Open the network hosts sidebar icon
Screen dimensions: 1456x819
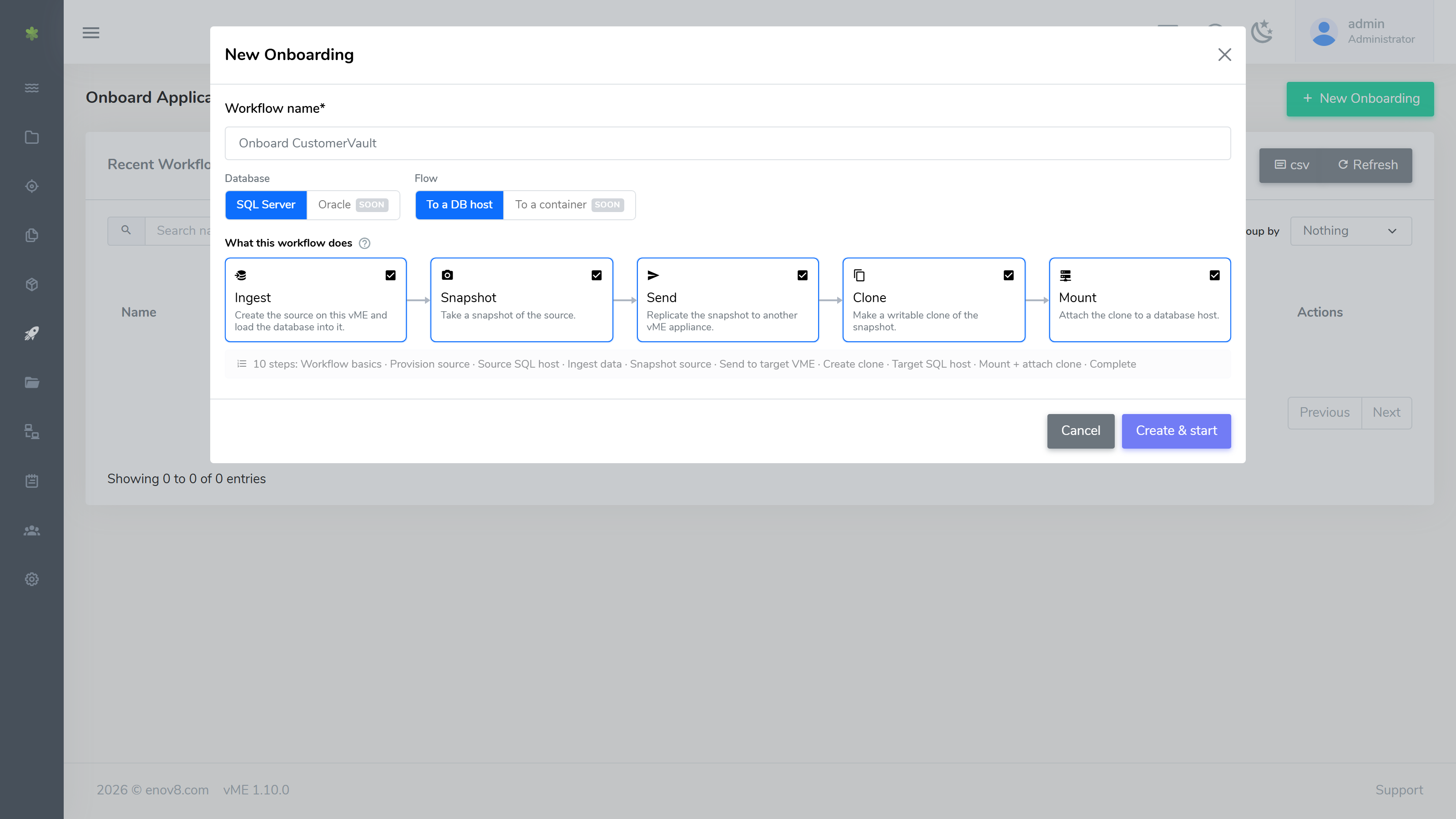tap(32, 432)
